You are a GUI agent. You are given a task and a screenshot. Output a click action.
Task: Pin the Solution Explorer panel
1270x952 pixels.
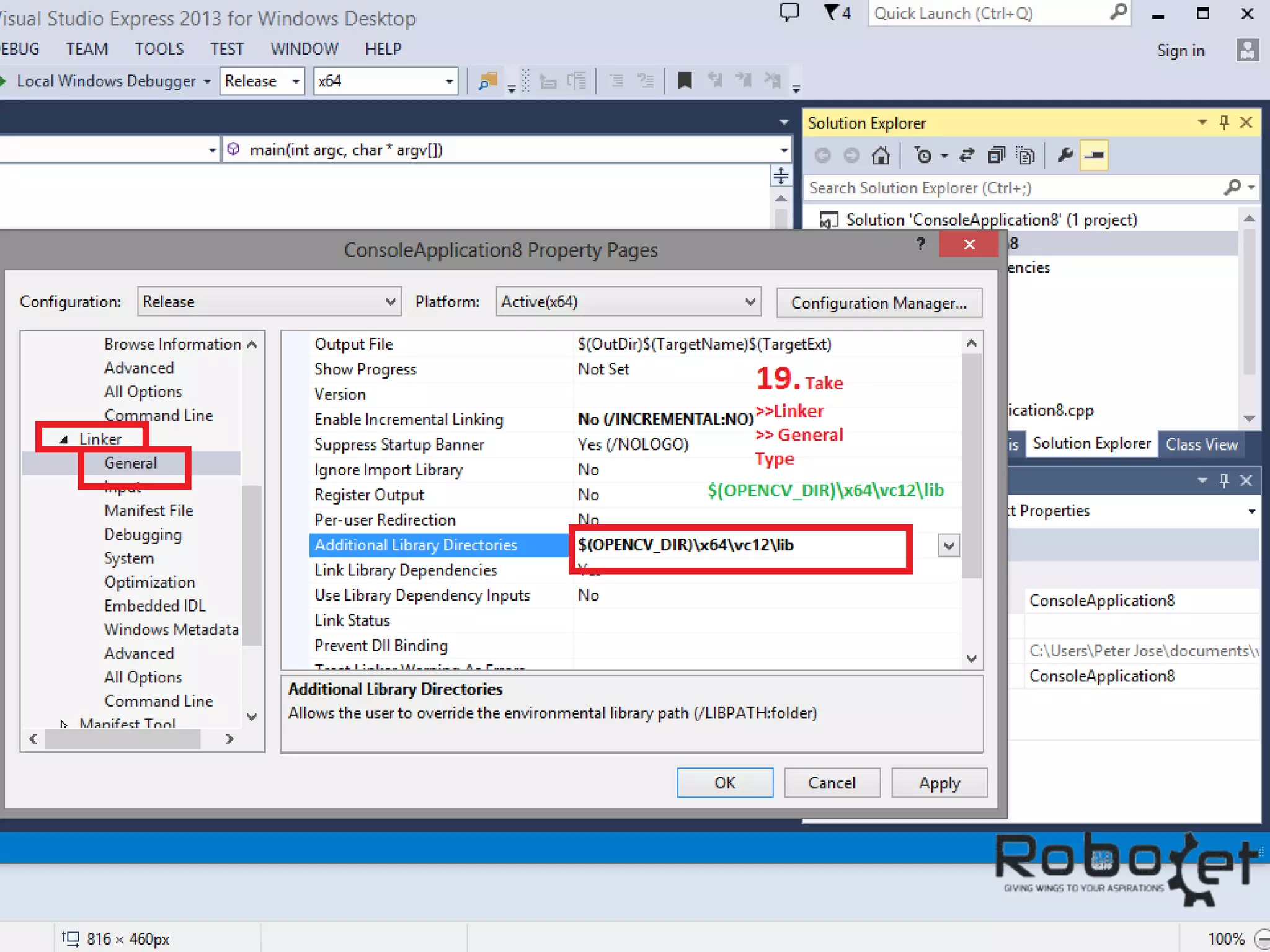tap(1224, 122)
